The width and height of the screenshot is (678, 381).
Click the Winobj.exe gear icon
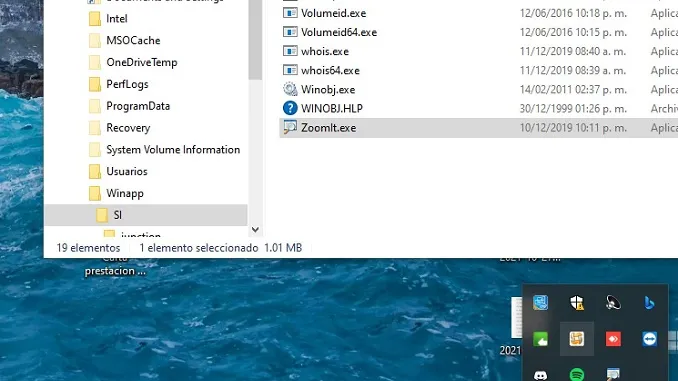tap(290, 89)
